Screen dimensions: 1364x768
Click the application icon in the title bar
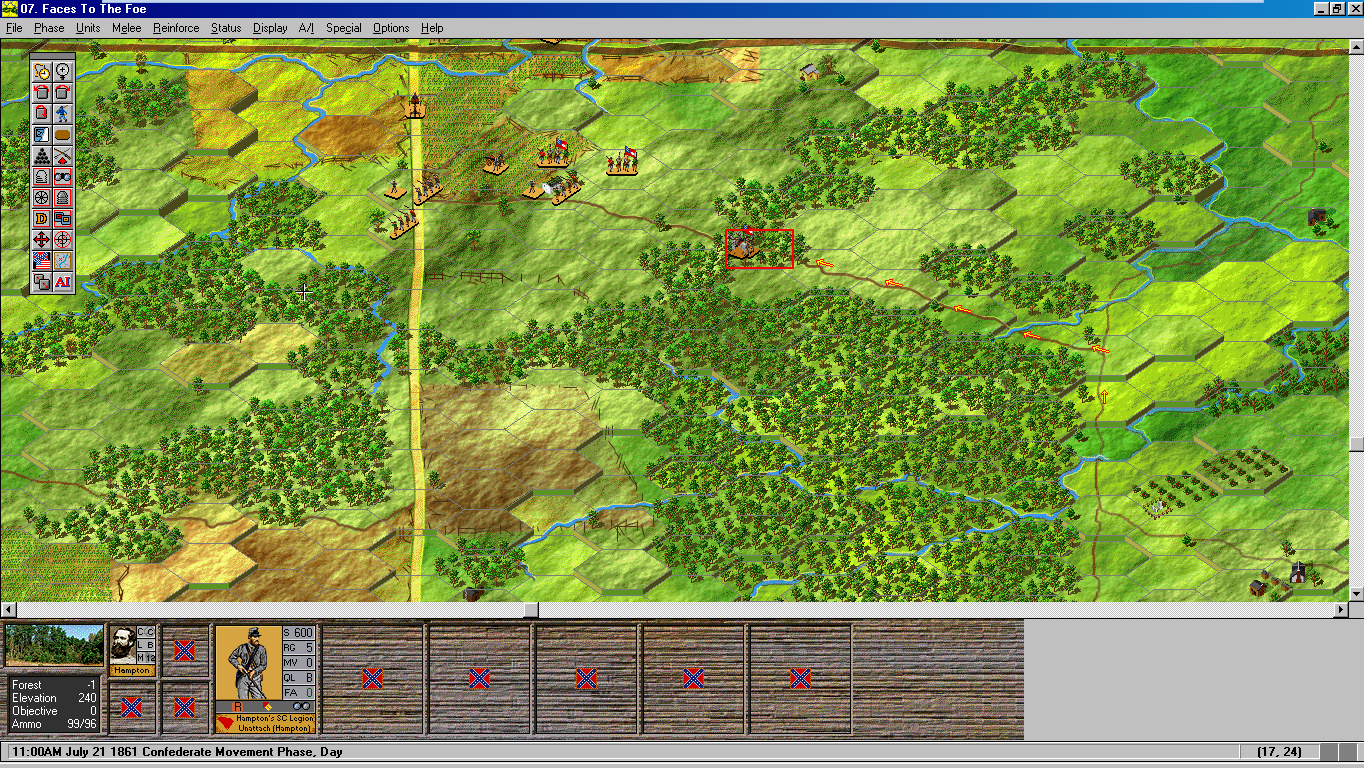click(x=10, y=9)
